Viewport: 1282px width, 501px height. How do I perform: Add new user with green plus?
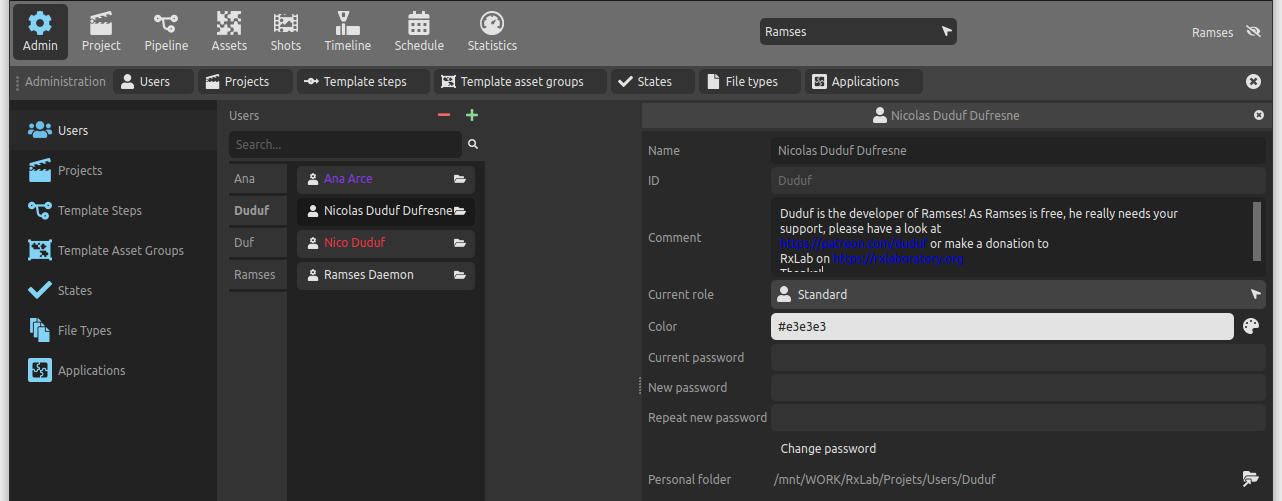pos(472,115)
